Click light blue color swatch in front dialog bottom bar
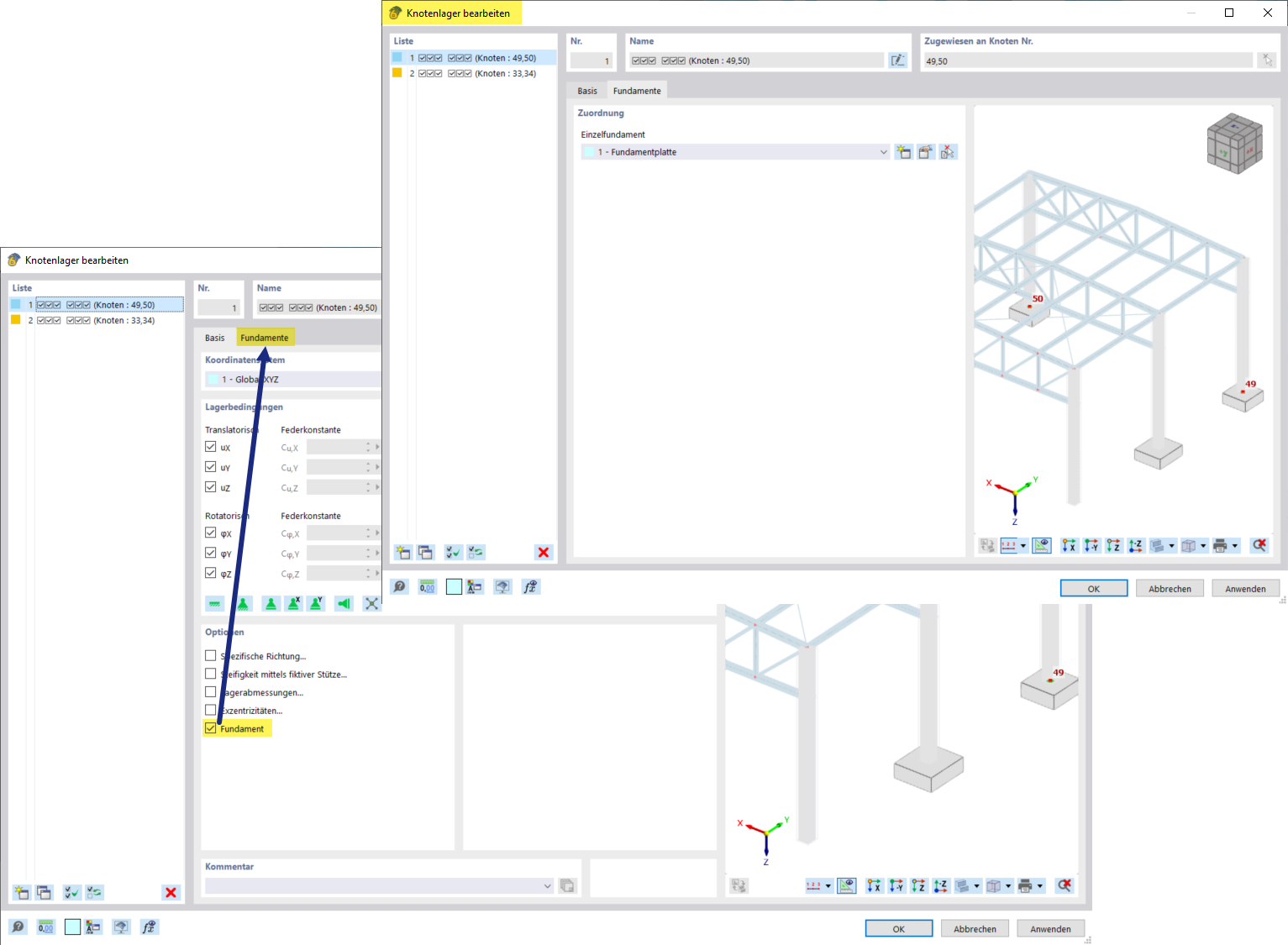Screen dimensions: 1288x945 (x=454, y=587)
